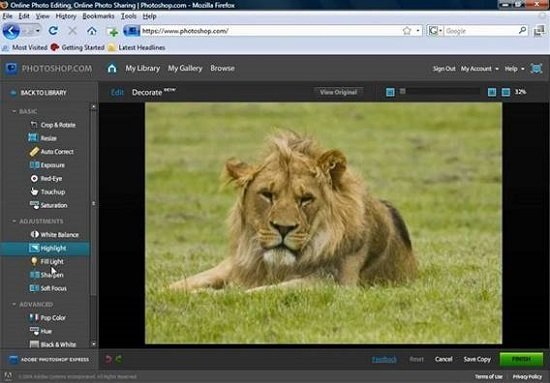Screen dimensions: 550x383
Task: Select the Crop & Rotate tool icon
Action: [34, 125]
